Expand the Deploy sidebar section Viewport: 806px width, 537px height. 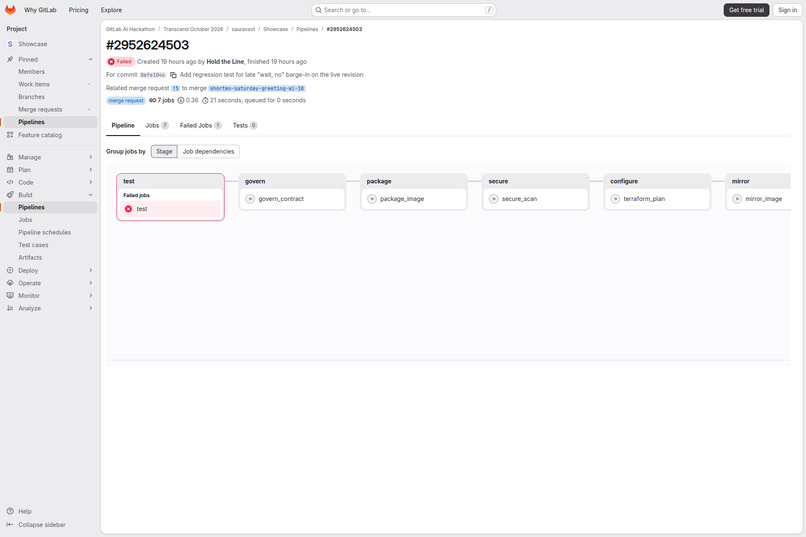pos(49,270)
